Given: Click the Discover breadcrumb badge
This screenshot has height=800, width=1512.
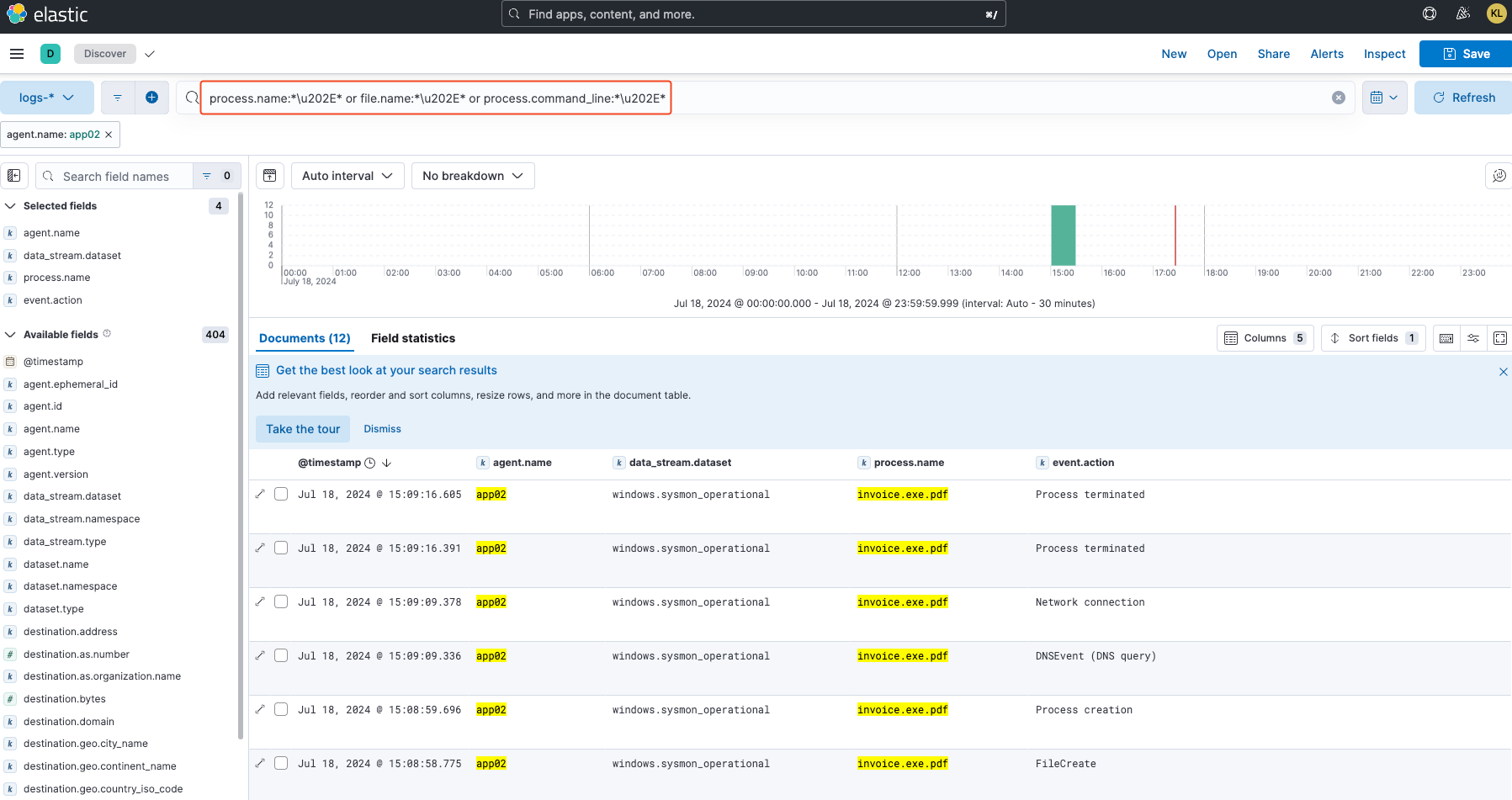Looking at the screenshot, I should pos(105,54).
